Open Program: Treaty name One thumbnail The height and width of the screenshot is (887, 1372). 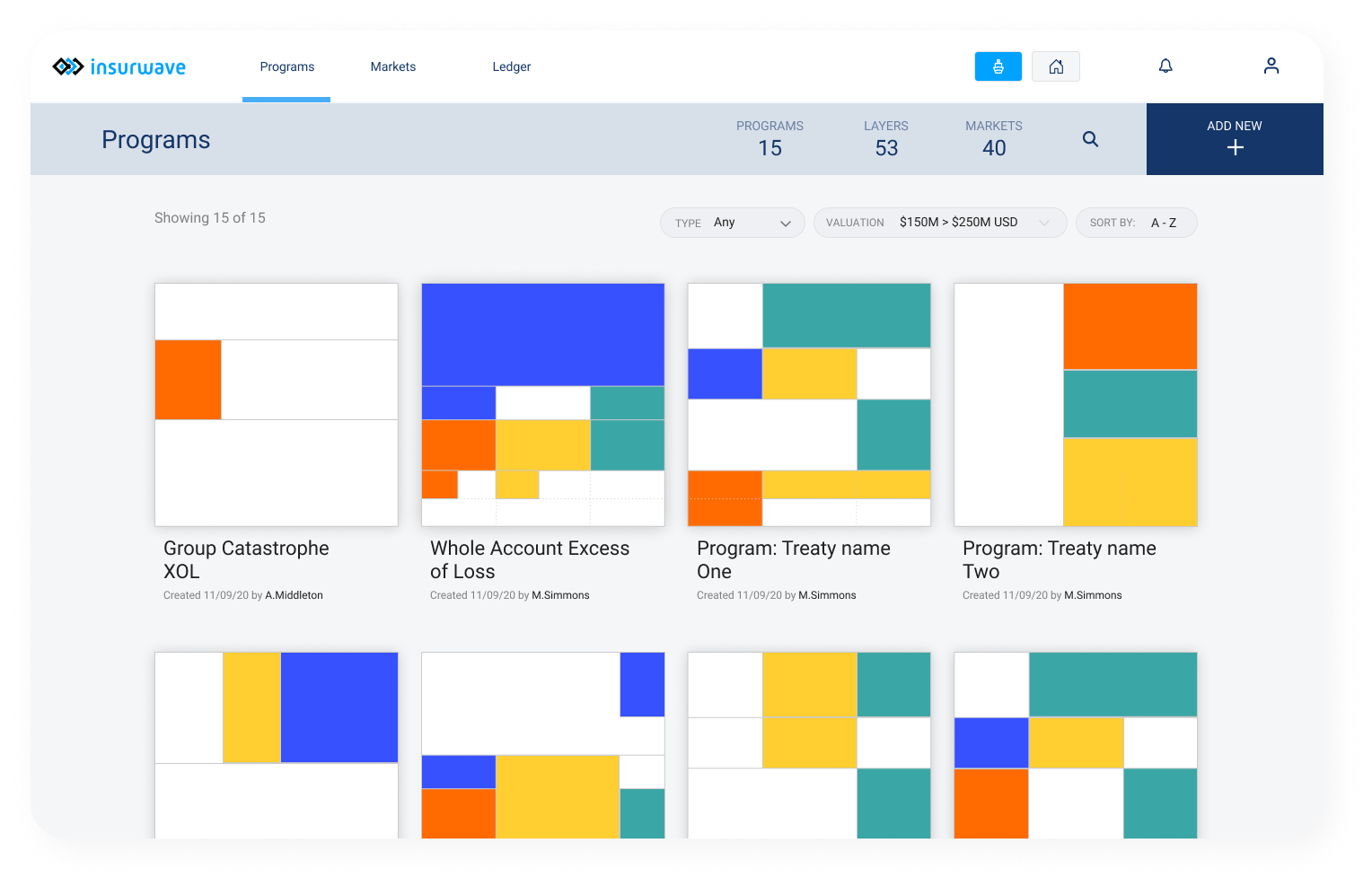pos(809,405)
